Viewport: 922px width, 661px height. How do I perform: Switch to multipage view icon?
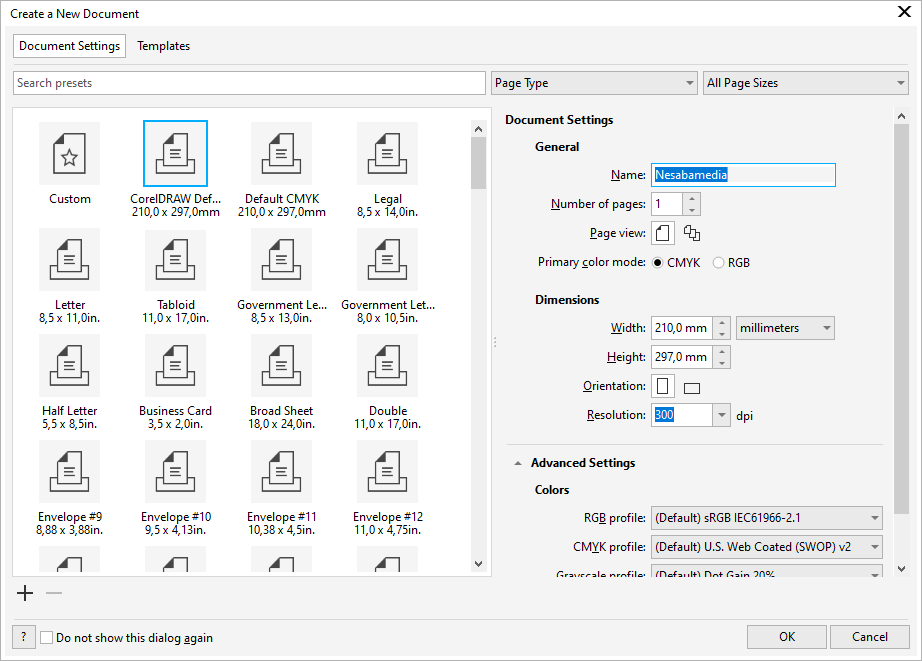coord(692,233)
